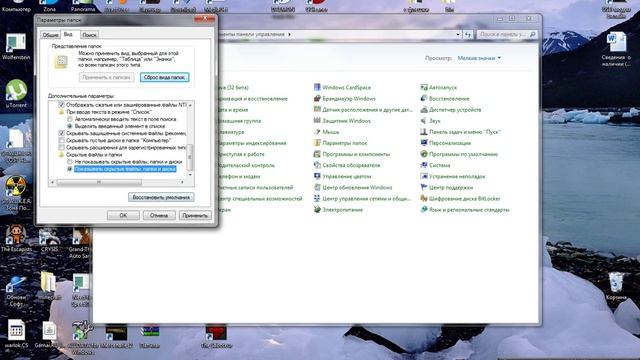Switch to the Поиск tab
The width and height of the screenshot is (640, 360).
[x=89, y=35]
